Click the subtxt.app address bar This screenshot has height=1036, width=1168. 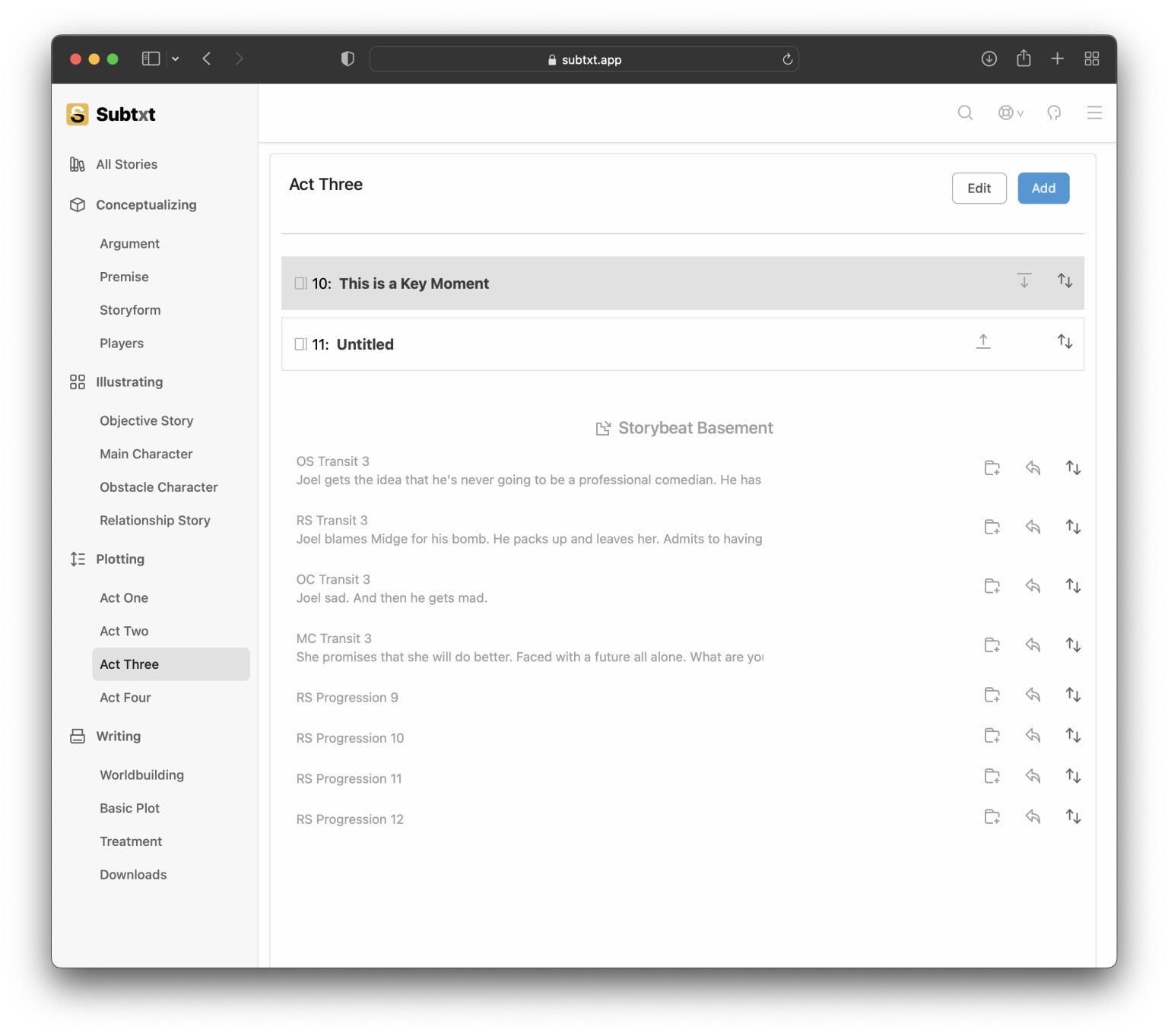click(x=584, y=59)
